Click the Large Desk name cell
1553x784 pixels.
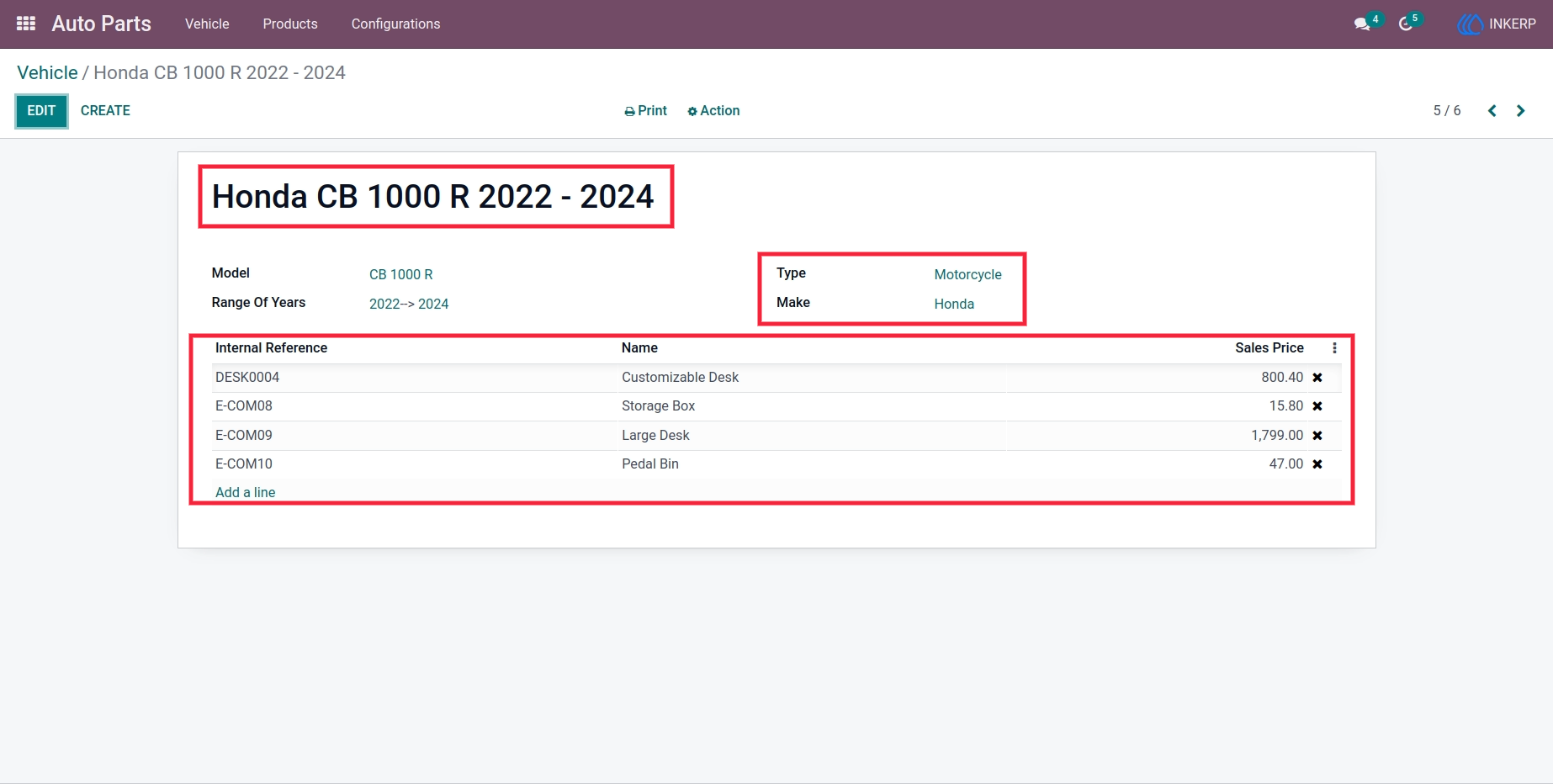pyautogui.click(x=655, y=436)
